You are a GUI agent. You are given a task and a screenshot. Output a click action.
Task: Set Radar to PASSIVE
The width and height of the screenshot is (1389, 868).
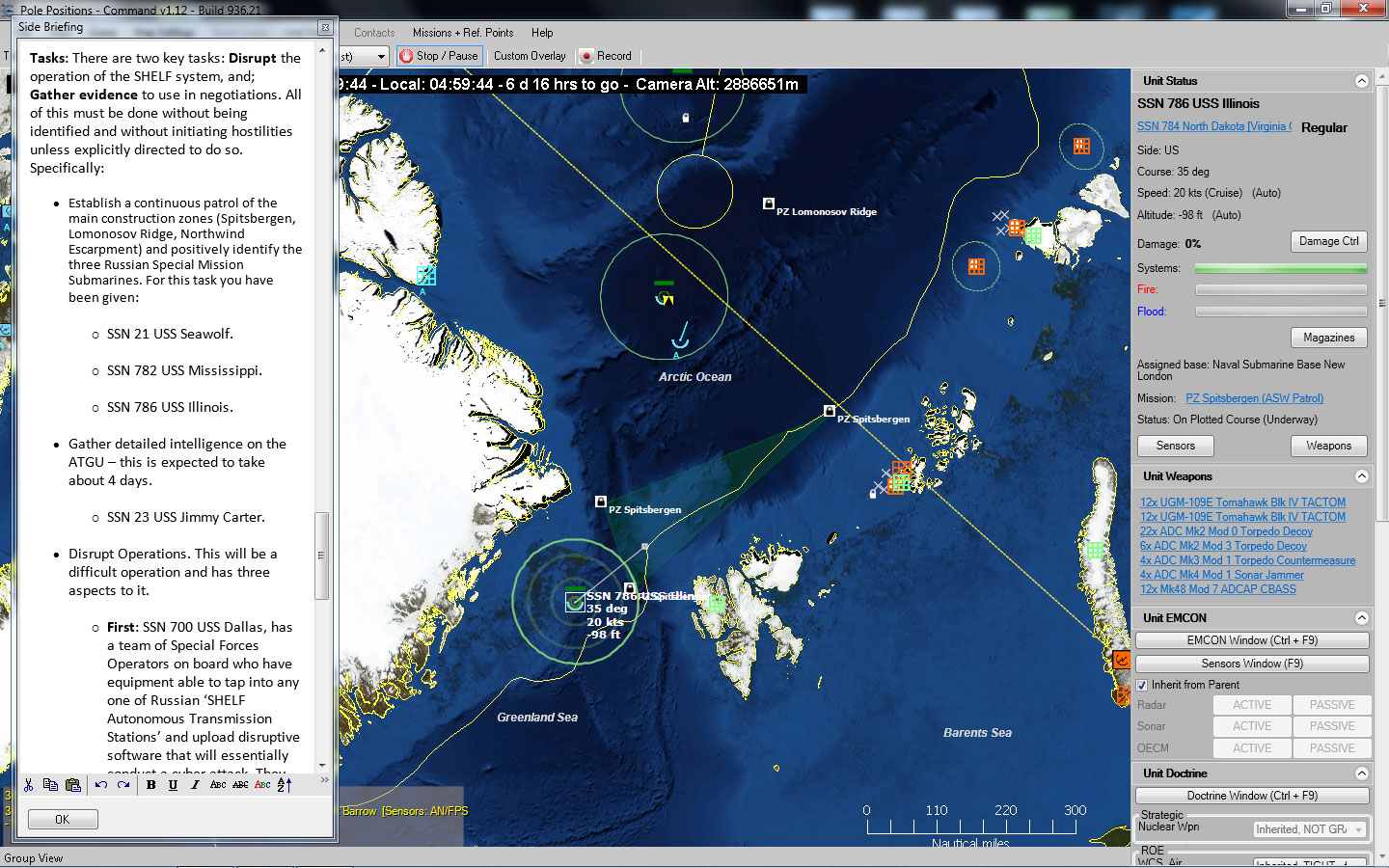click(x=1332, y=705)
